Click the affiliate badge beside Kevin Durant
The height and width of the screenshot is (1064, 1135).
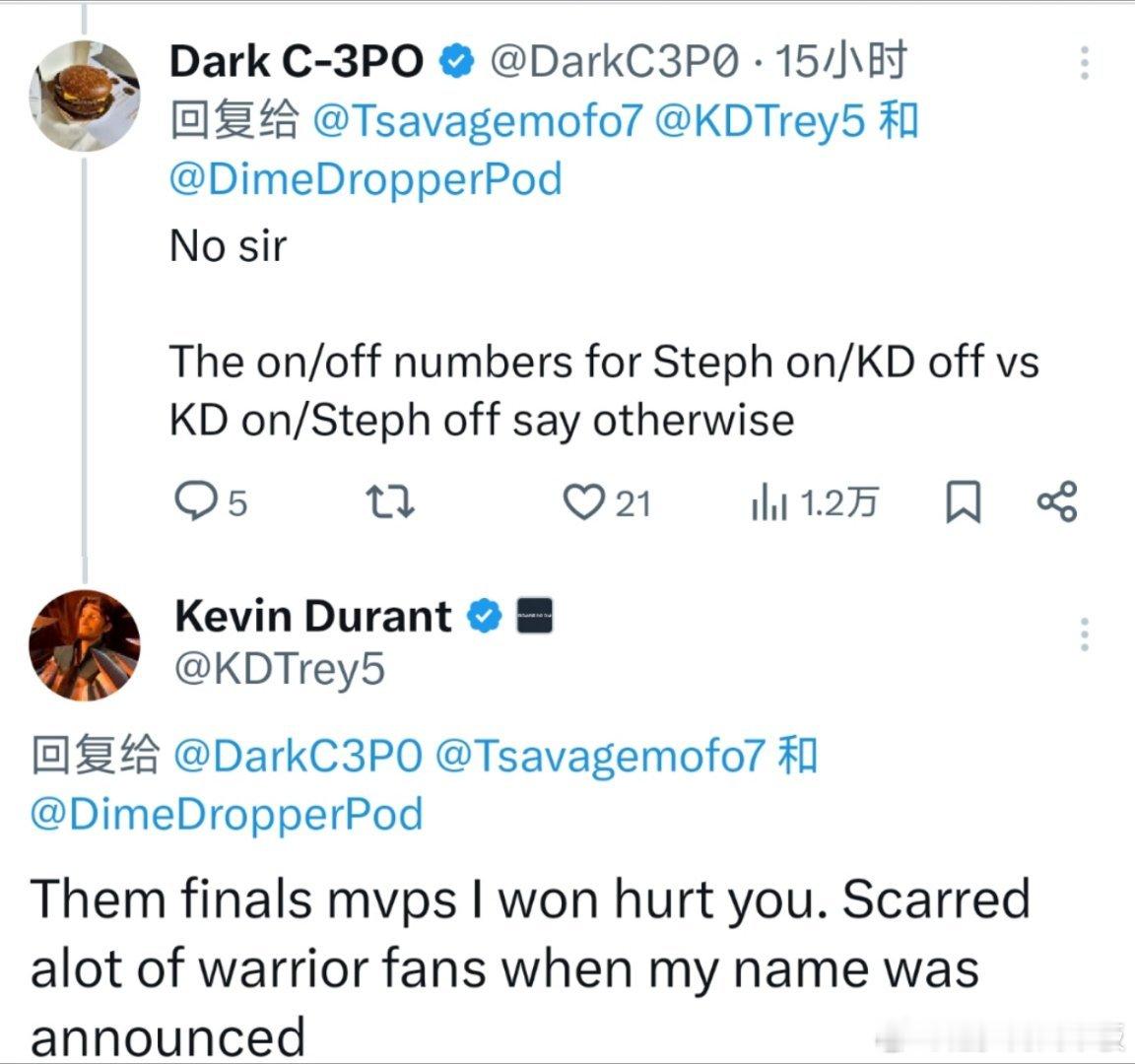click(535, 616)
